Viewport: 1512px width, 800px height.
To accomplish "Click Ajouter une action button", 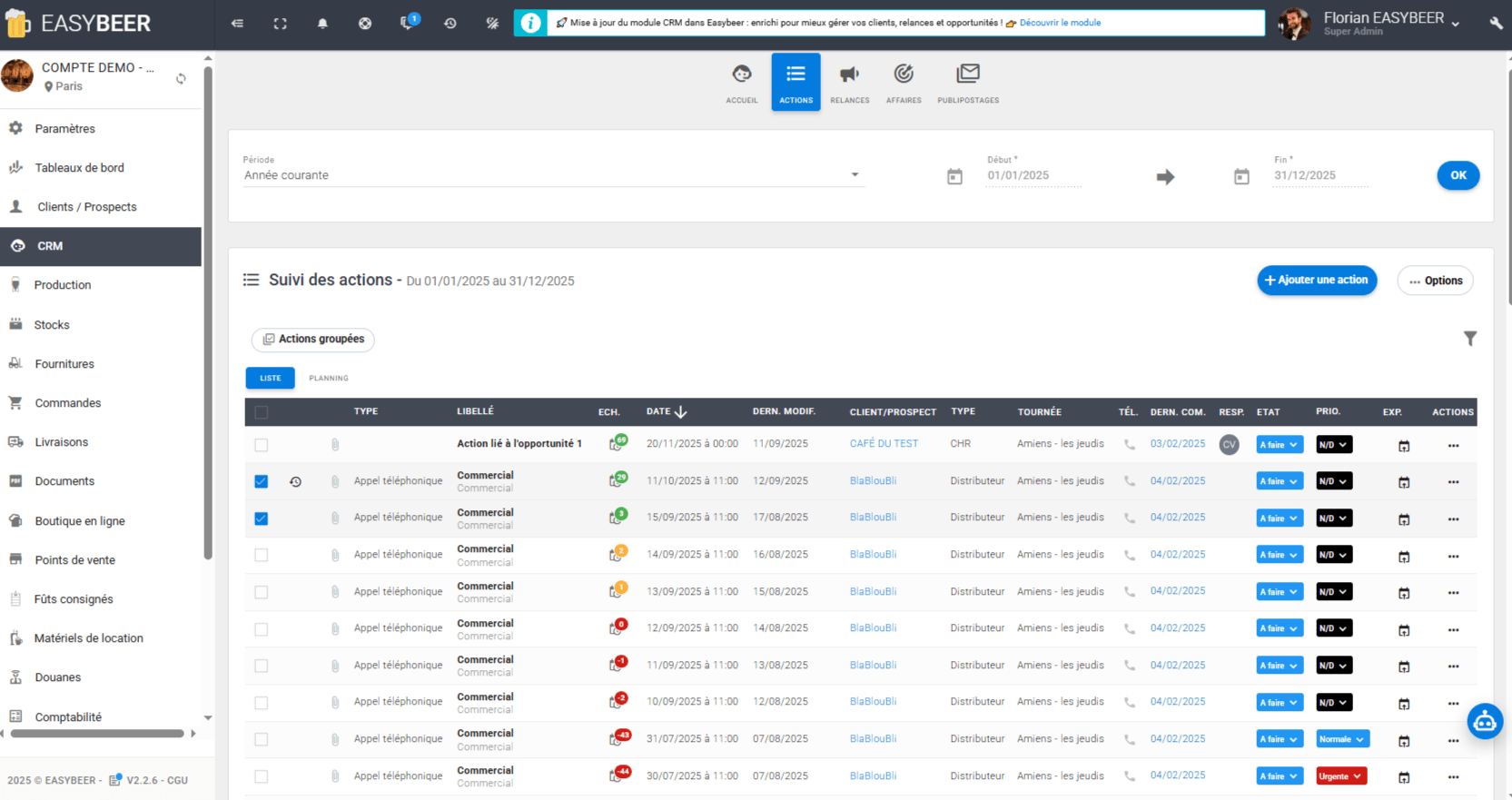I will [x=1317, y=281].
